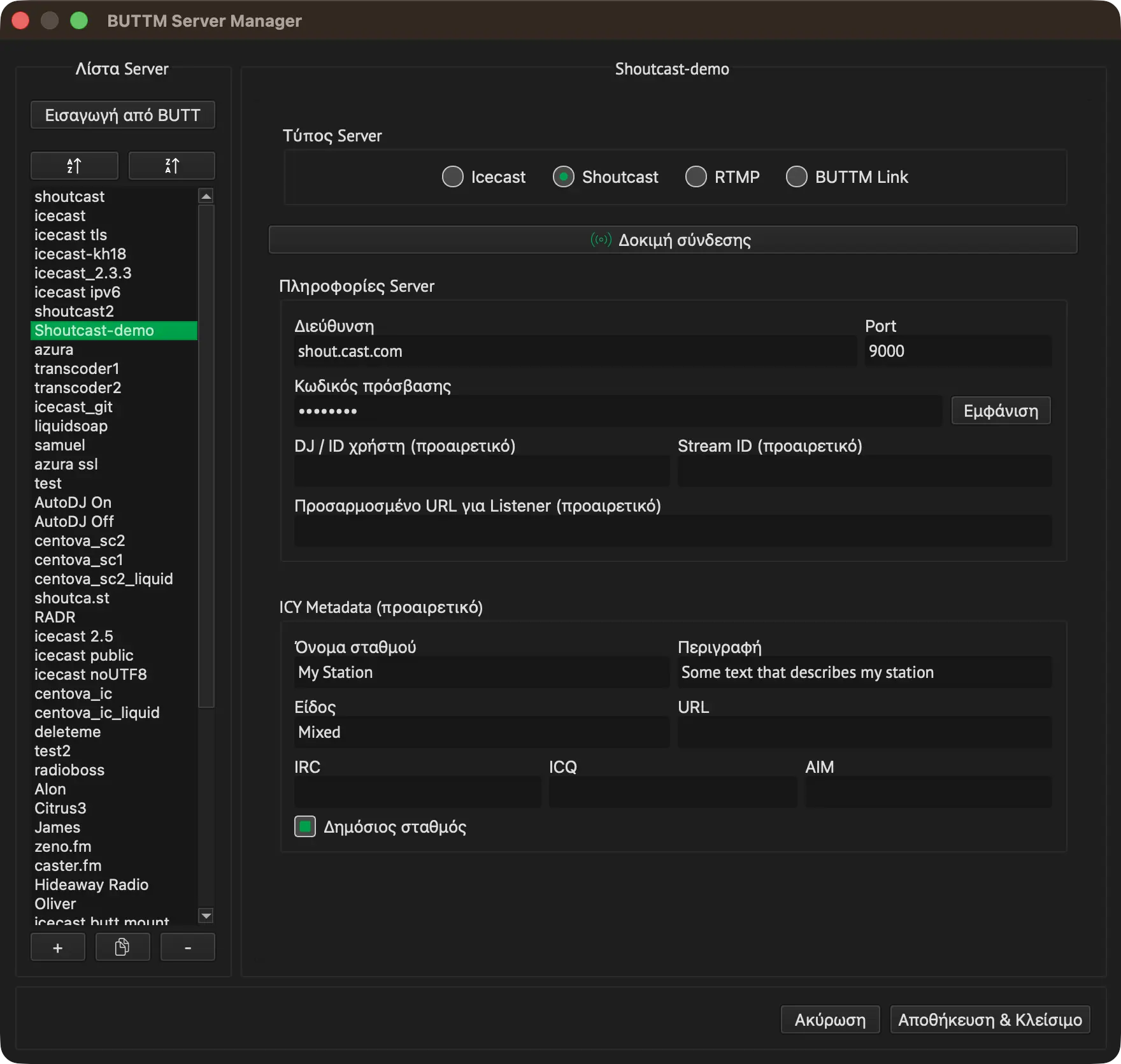Click Δοκιμή σύνδεσης test connection button
This screenshot has width=1121, height=1064.
coord(673,240)
